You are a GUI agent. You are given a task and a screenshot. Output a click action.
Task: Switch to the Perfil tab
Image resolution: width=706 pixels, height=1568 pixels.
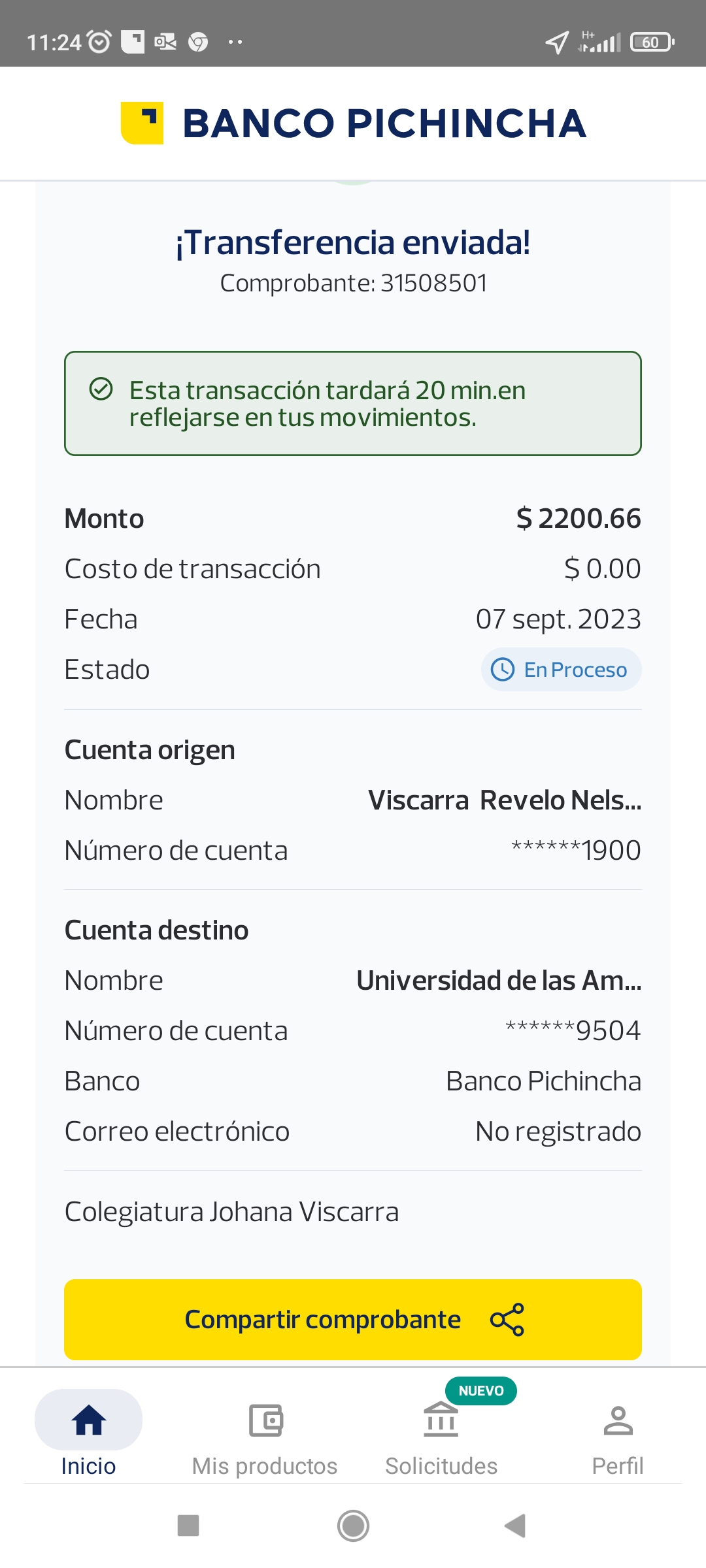(x=618, y=1465)
